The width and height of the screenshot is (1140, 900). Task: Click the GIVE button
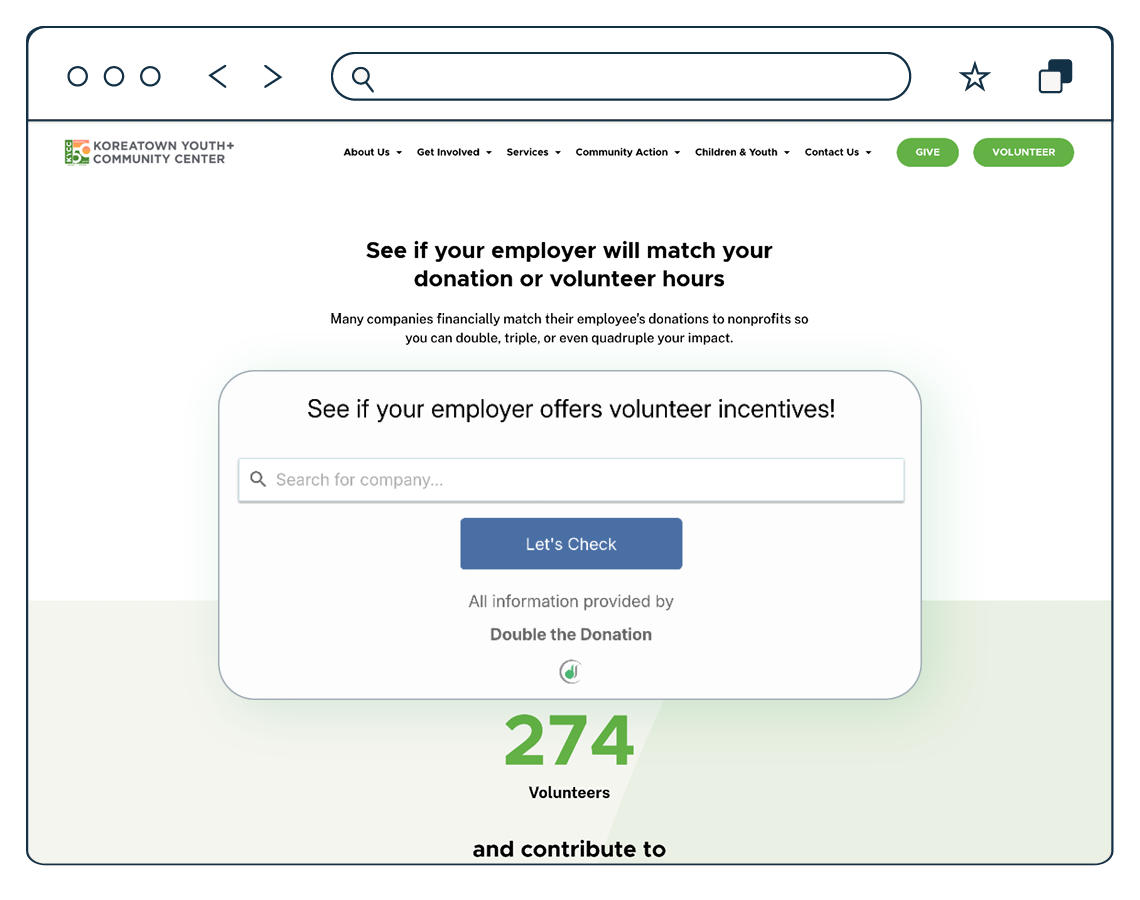[x=927, y=152]
